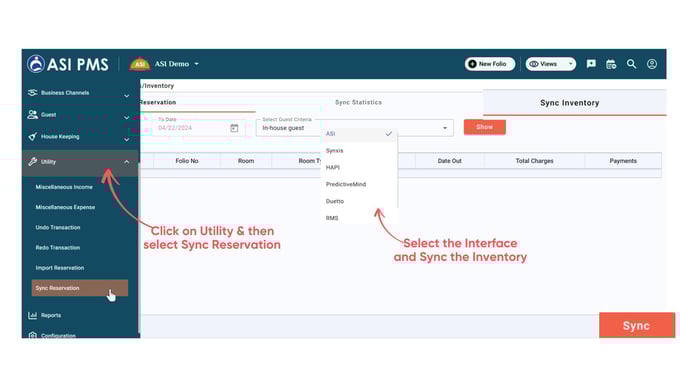Click the Date Out column header

449,161
